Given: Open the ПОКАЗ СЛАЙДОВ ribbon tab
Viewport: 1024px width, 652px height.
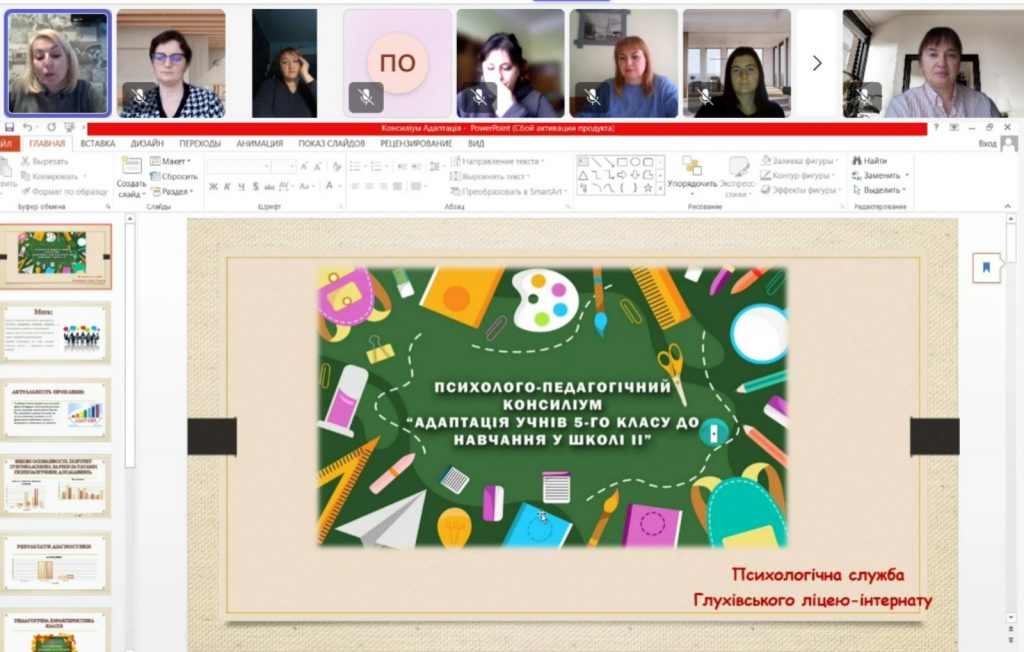Looking at the screenshot, I should 332,143.
